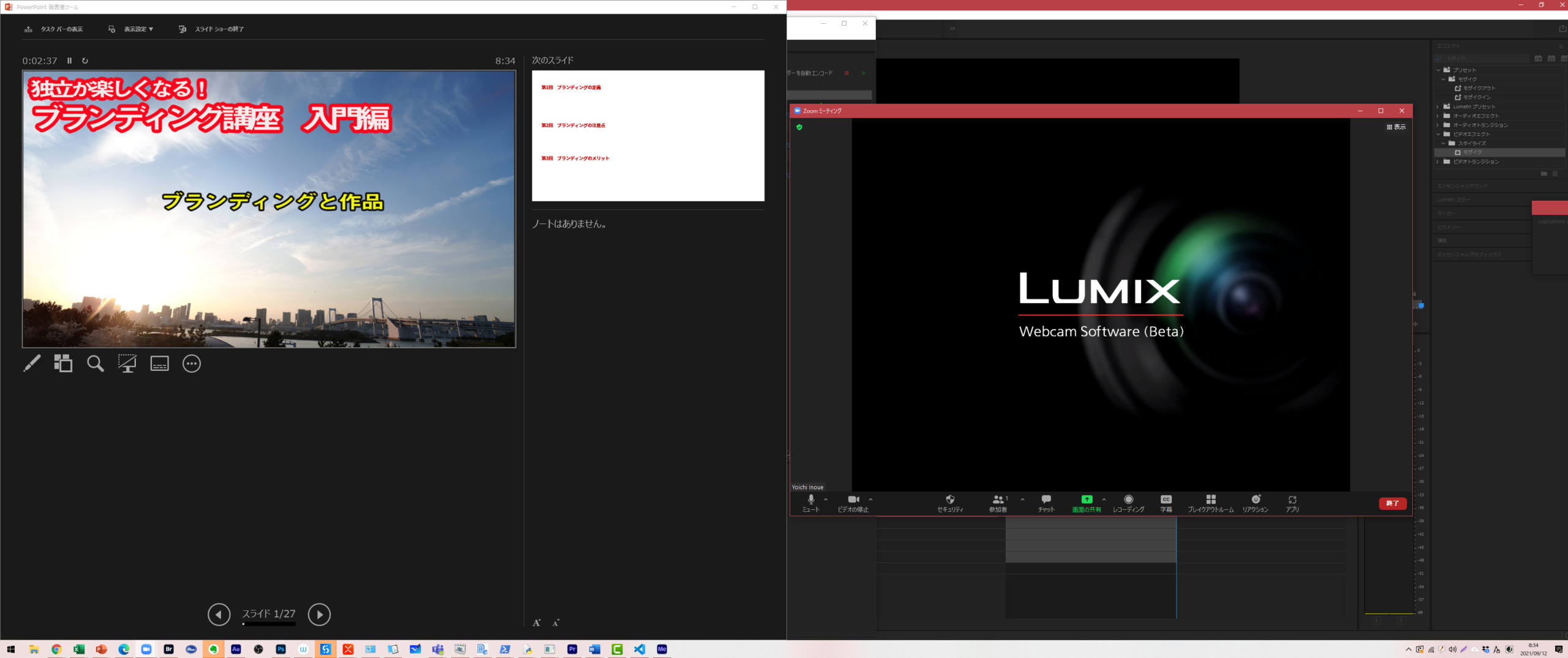This screenshot has height=658, width=1568.
Task: Open the エッセンシャルサウンド panel tab
Action: click(1461, 185)
